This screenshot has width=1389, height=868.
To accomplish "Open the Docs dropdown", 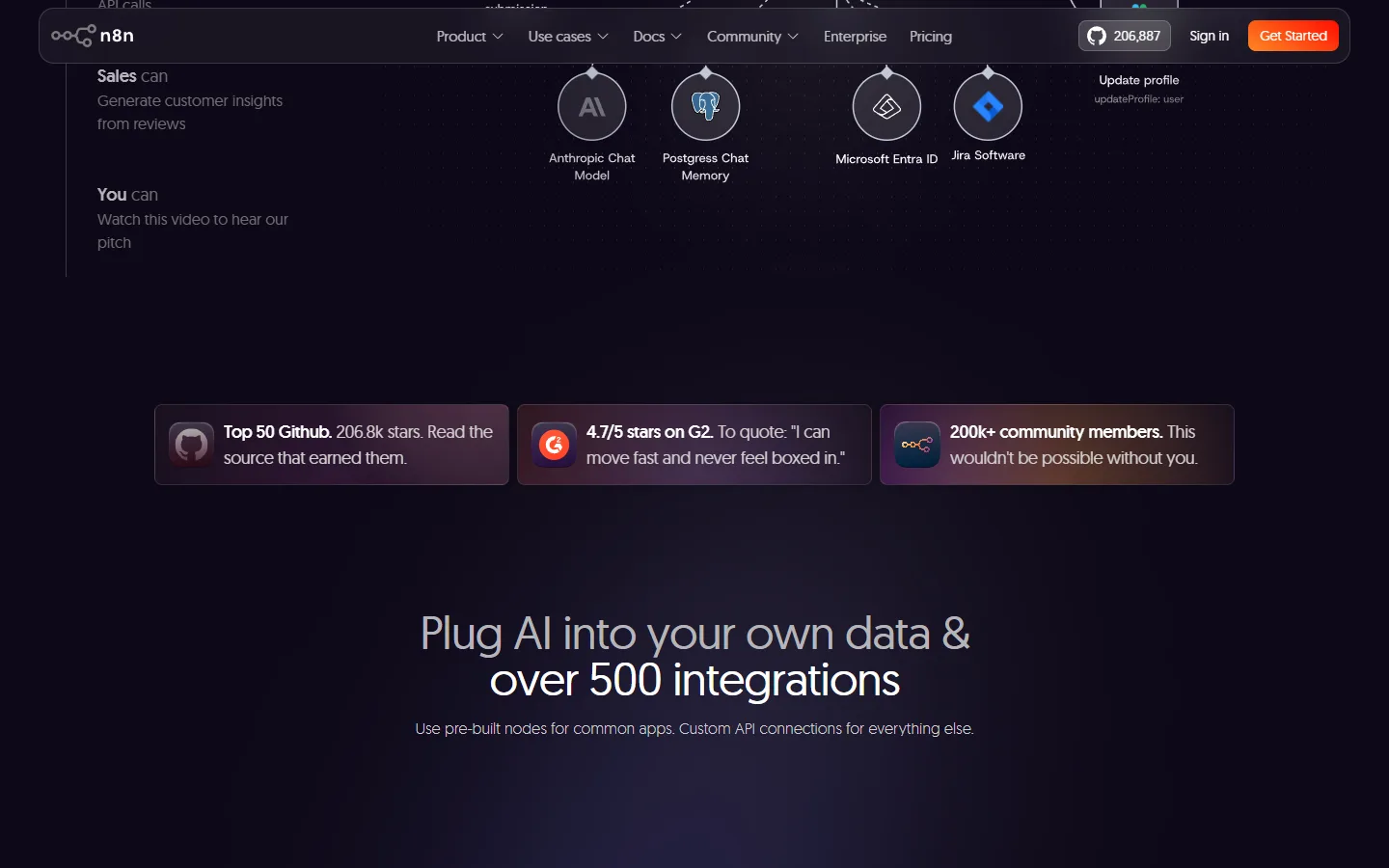I will click(x=657, y=37).
